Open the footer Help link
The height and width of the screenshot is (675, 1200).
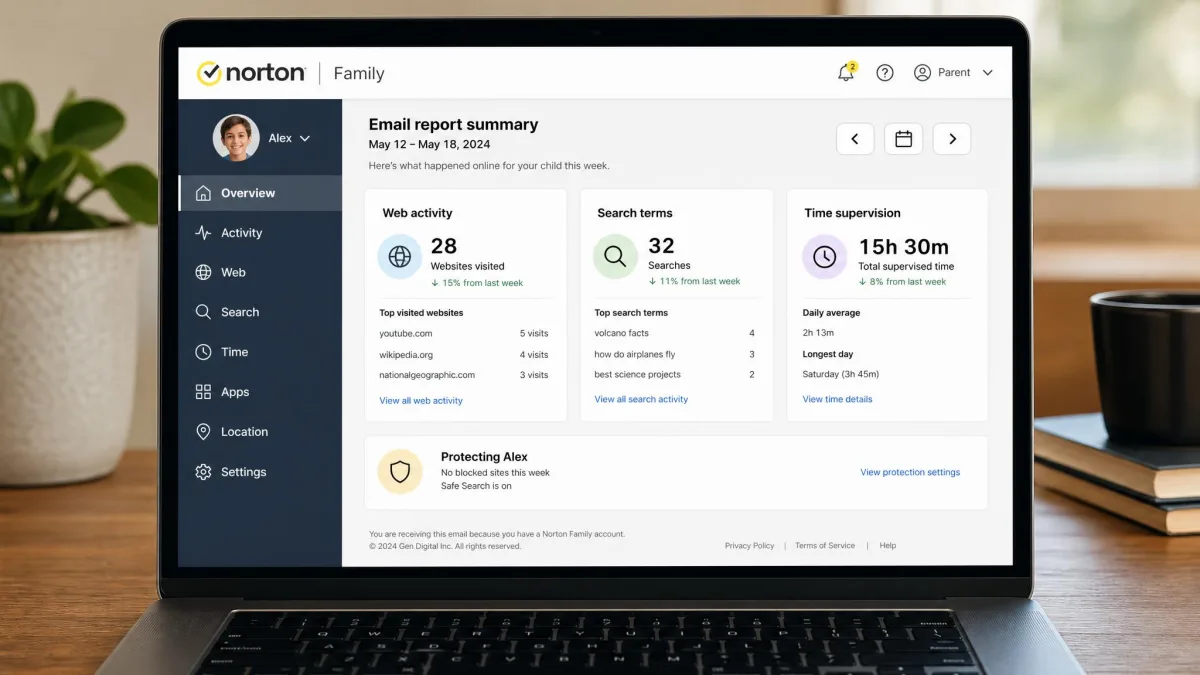point(888,546)
